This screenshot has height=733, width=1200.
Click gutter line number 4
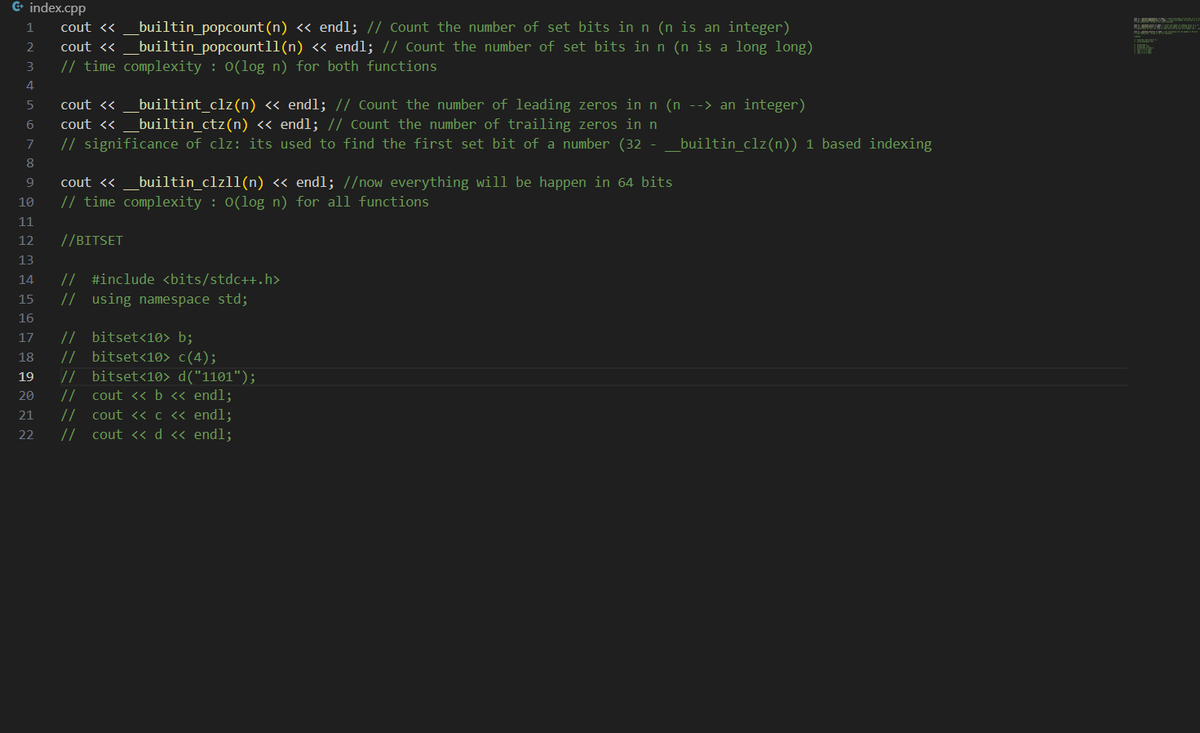pos(31,85)
